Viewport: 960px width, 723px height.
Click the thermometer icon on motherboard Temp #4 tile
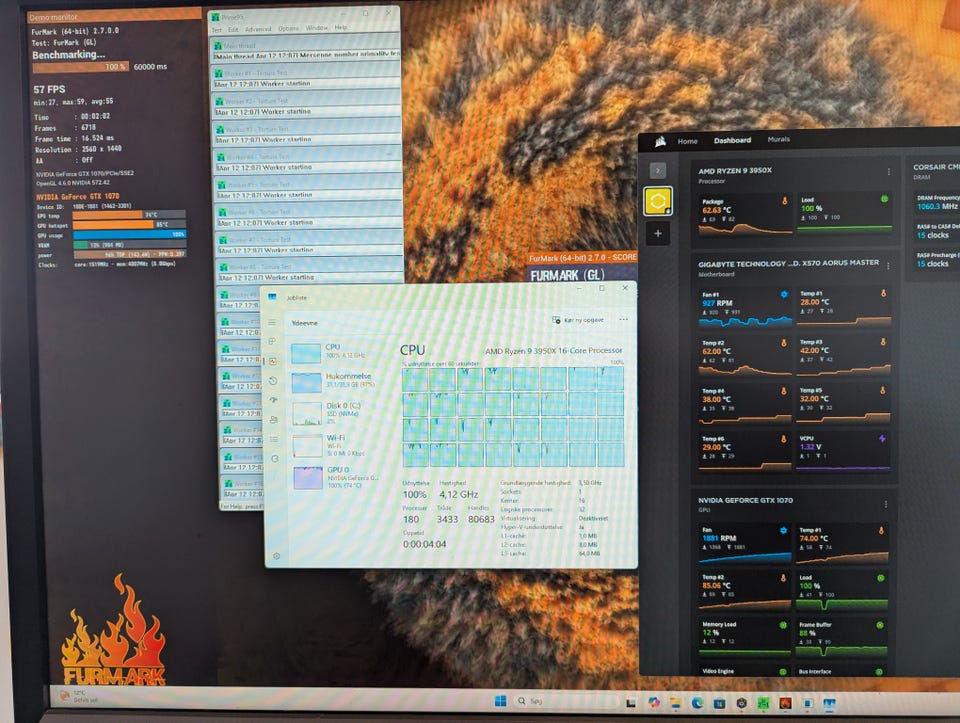(x=784, y=391)
